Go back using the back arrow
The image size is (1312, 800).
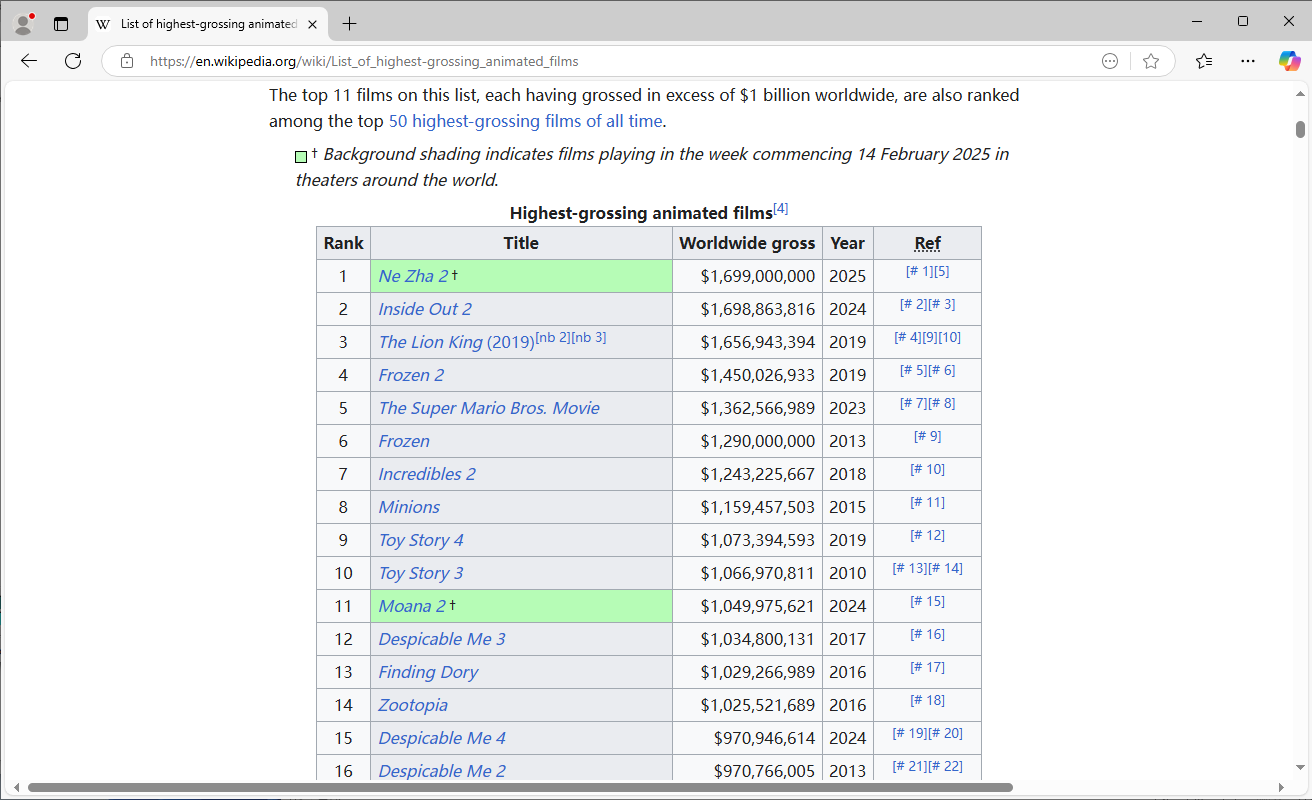tap(29, 61)
